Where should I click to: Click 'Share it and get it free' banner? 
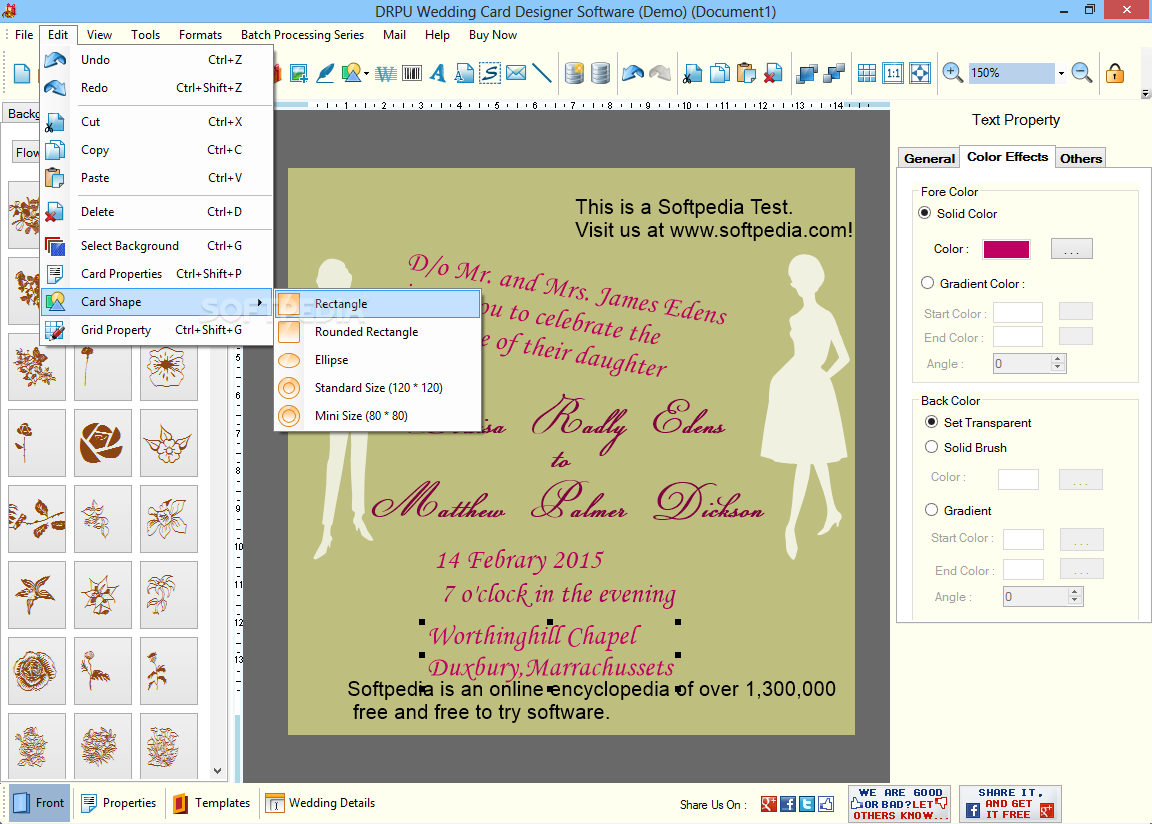(x=1009, y=803)
